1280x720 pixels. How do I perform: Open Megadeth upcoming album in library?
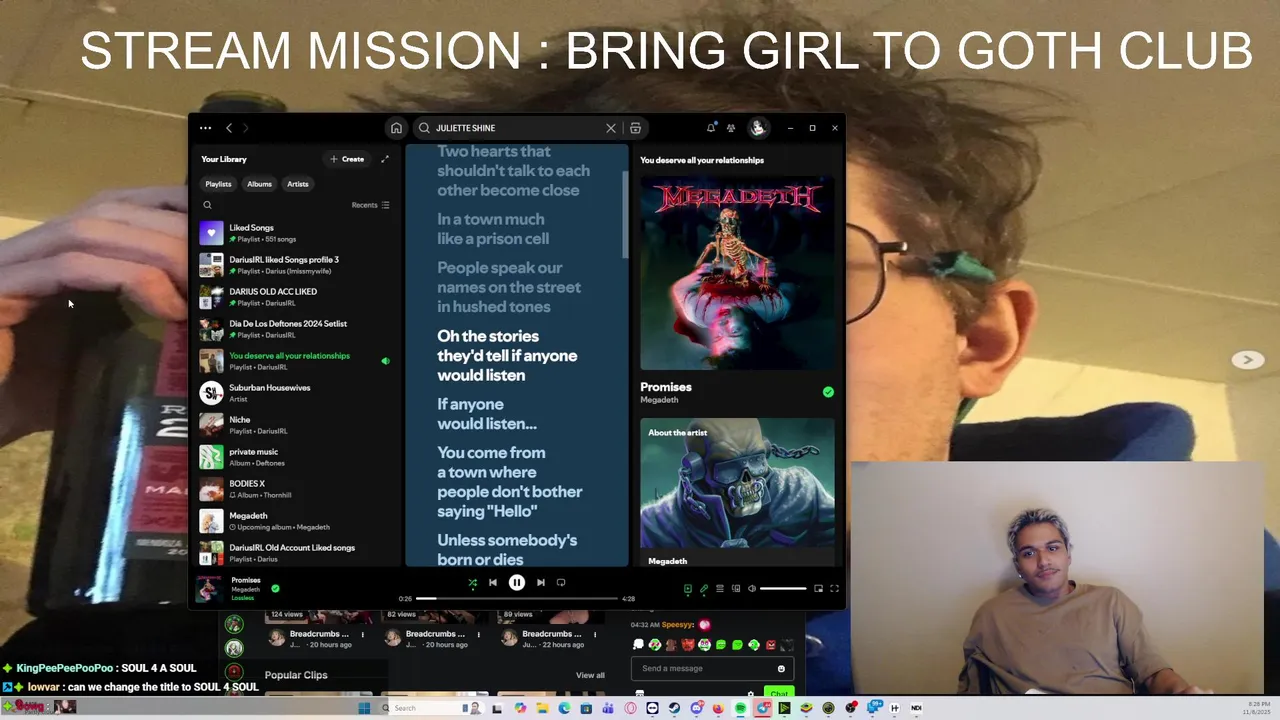296,521
